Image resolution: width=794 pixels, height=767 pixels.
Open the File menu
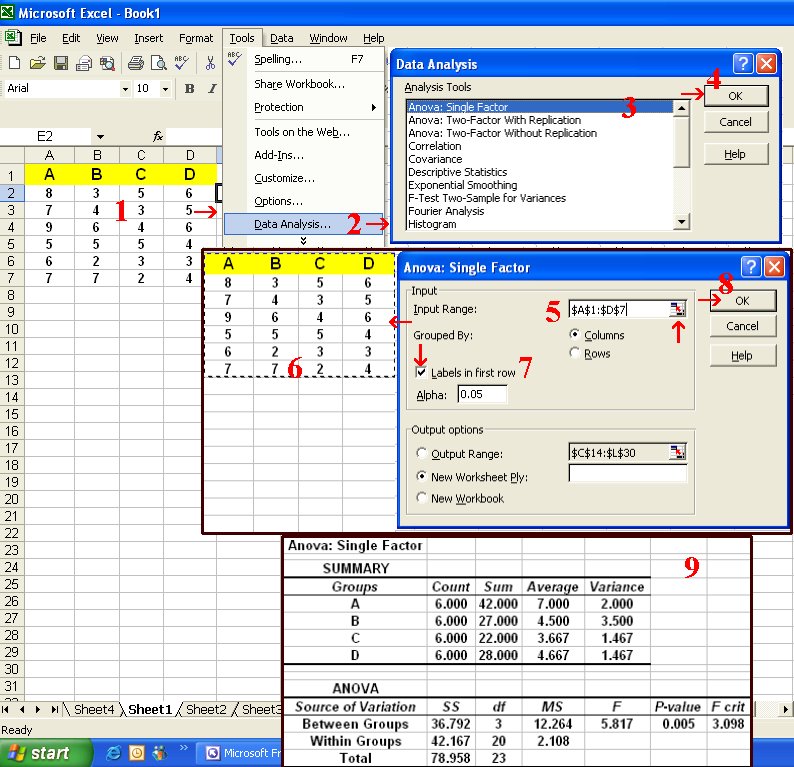tap(38, 38)
